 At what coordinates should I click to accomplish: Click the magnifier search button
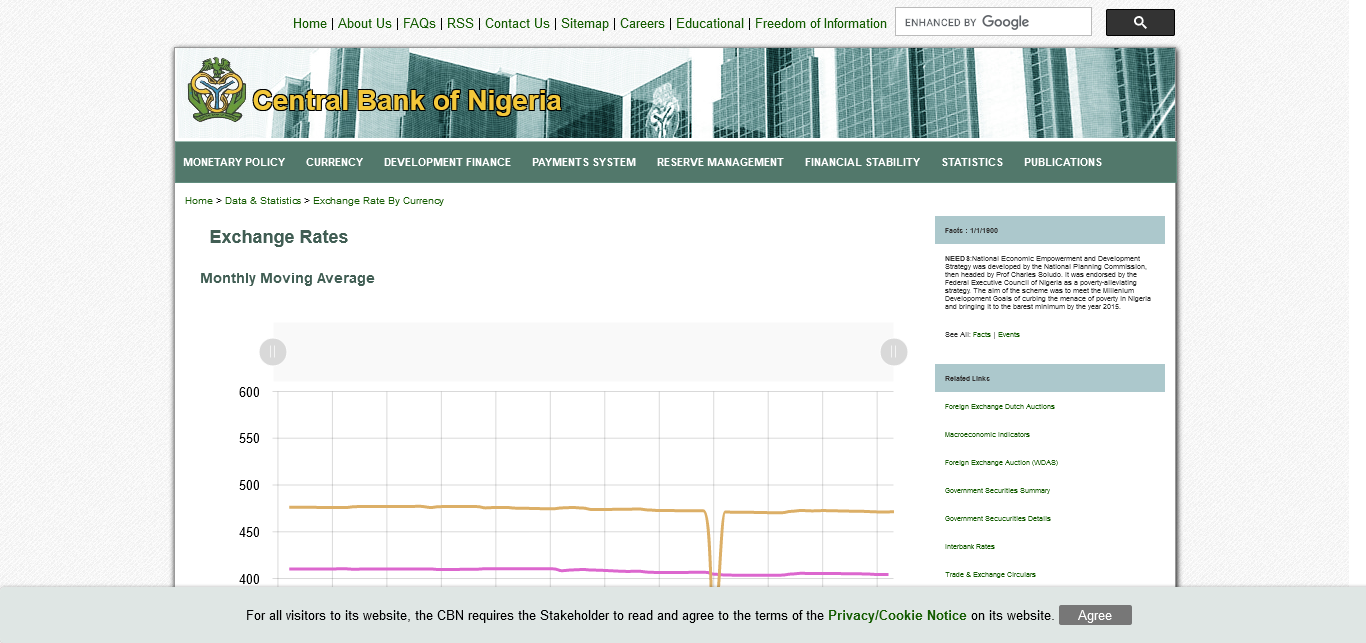click(1139, 23)
